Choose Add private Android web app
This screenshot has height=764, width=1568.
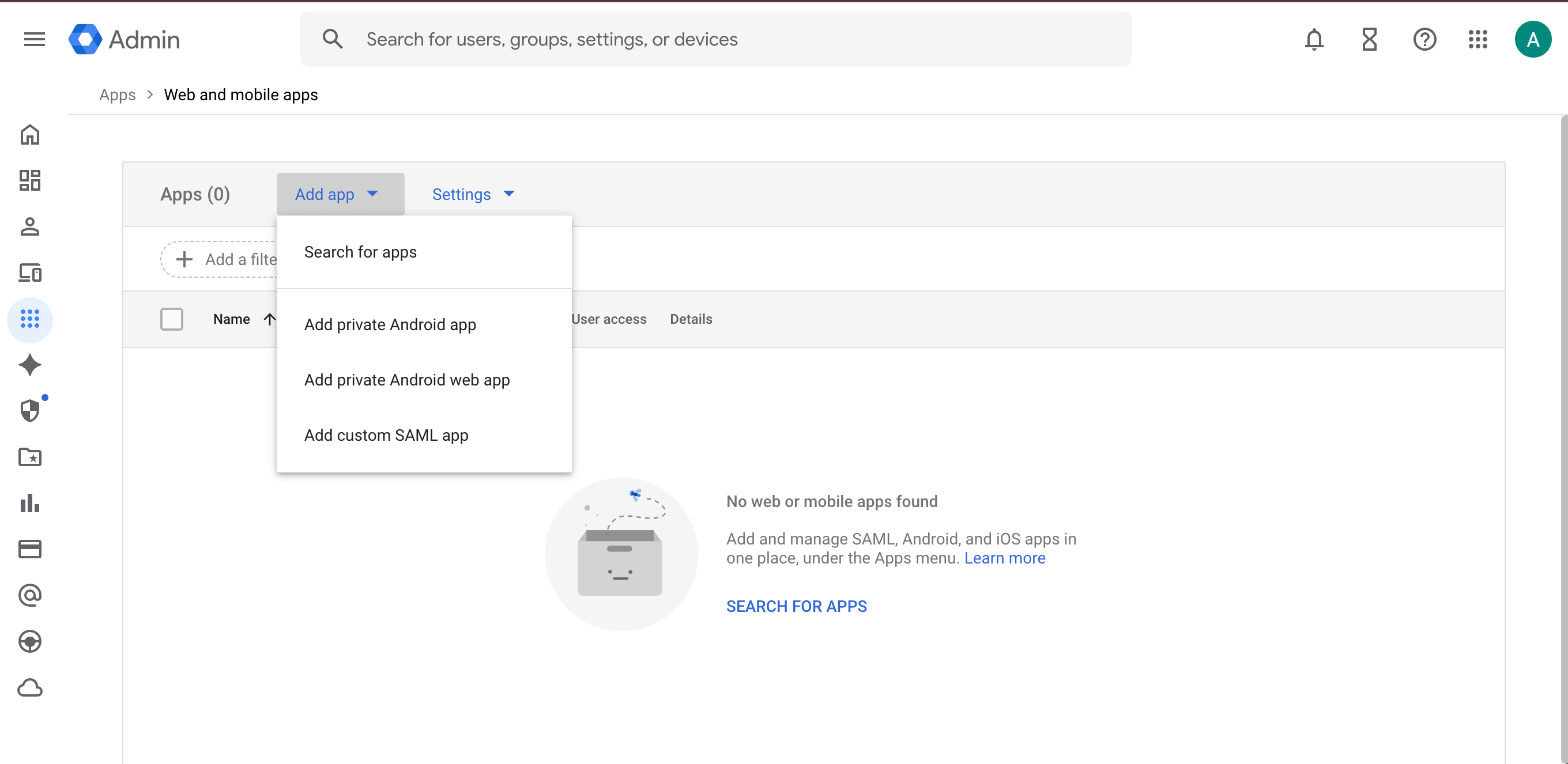click(406, 380)
